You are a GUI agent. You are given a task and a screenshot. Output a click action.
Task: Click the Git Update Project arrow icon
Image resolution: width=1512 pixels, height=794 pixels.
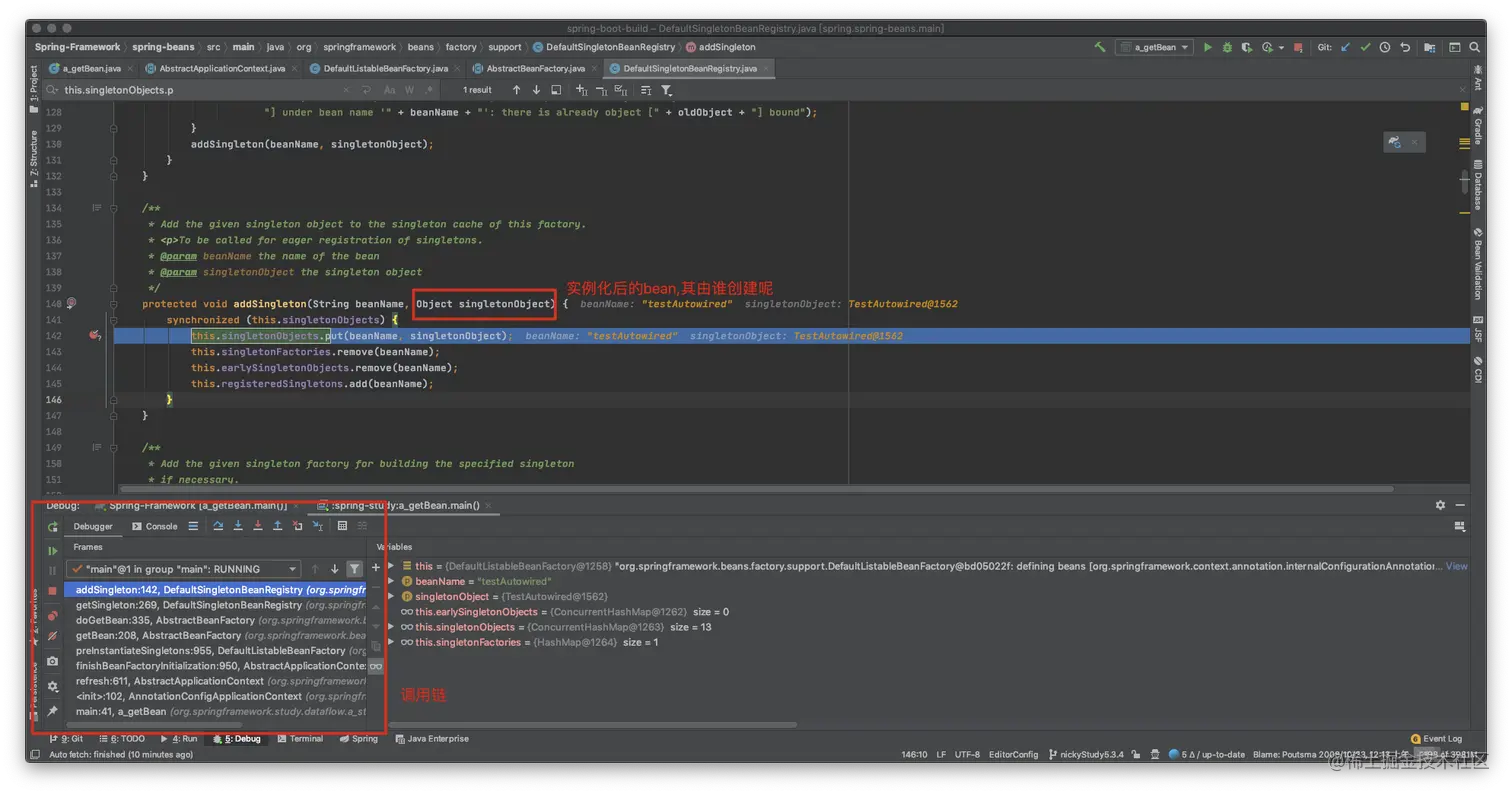[1345, 47]
